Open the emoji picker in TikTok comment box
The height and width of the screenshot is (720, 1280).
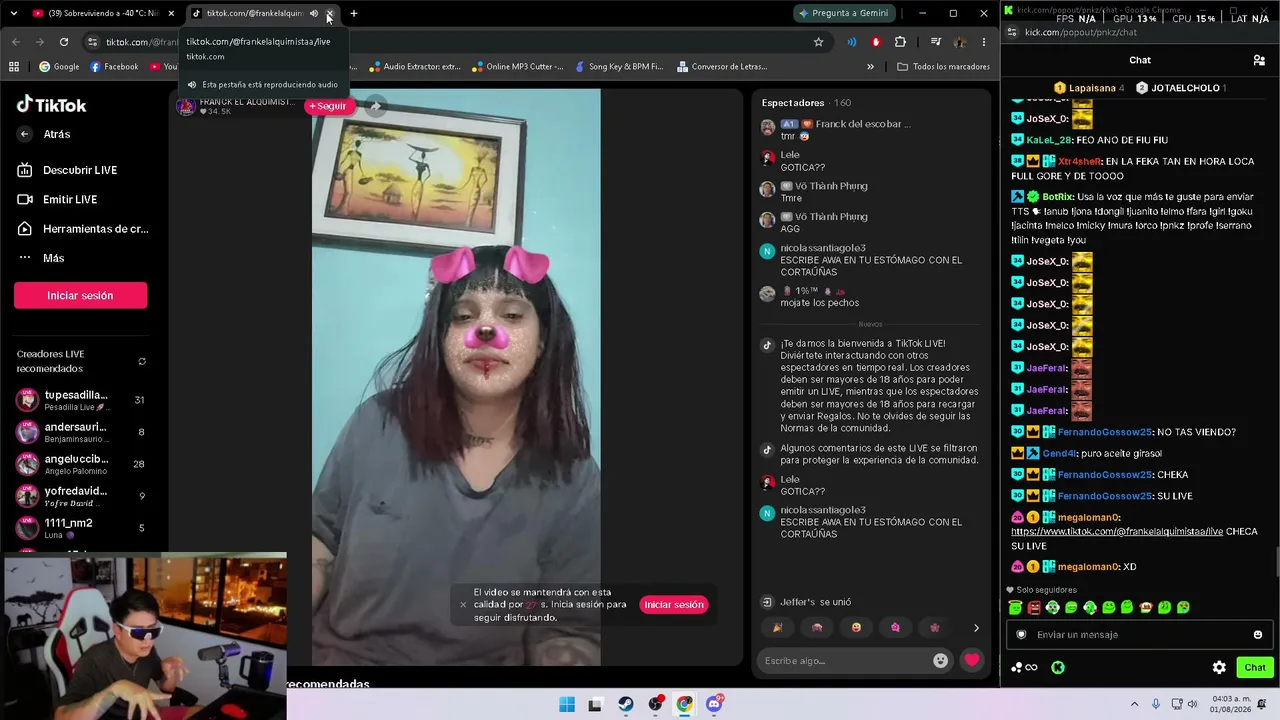(940, 660)
